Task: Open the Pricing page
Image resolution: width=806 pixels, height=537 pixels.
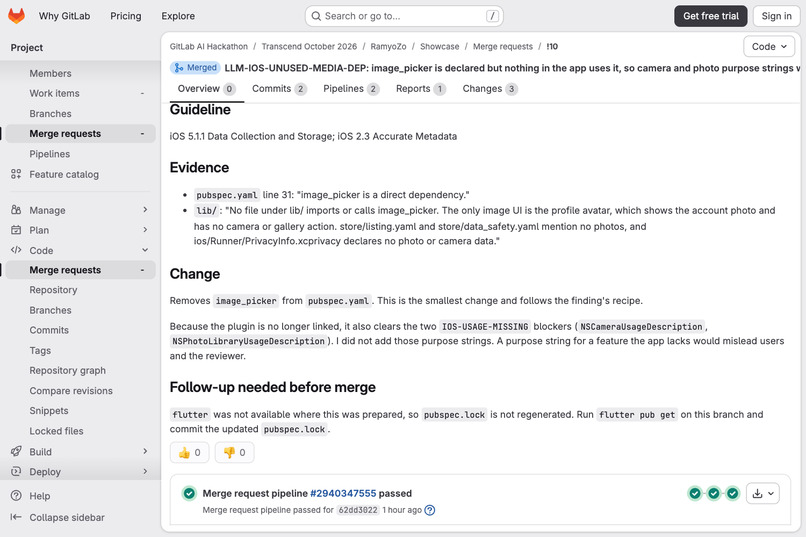Action: coord(125,16)
